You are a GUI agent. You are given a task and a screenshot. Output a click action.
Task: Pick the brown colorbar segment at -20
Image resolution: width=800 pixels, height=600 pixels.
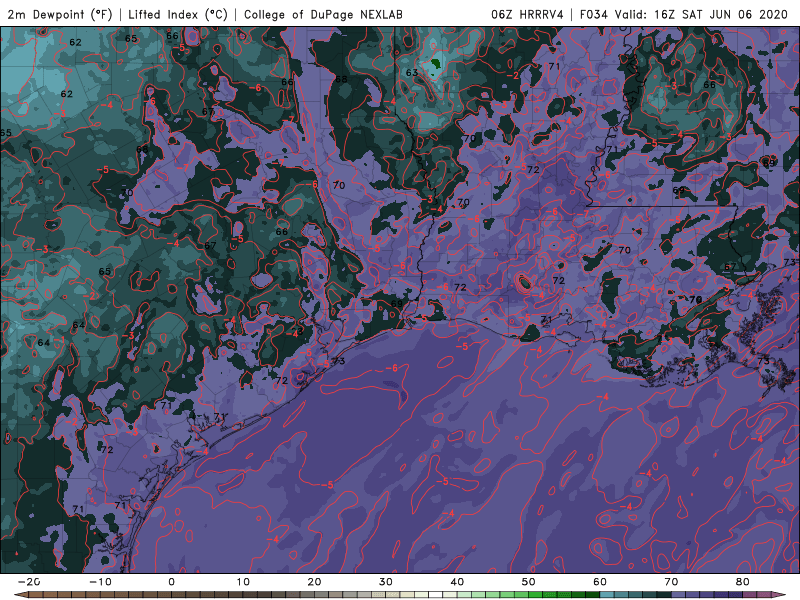pyautogui.click(x=36, y=595)
